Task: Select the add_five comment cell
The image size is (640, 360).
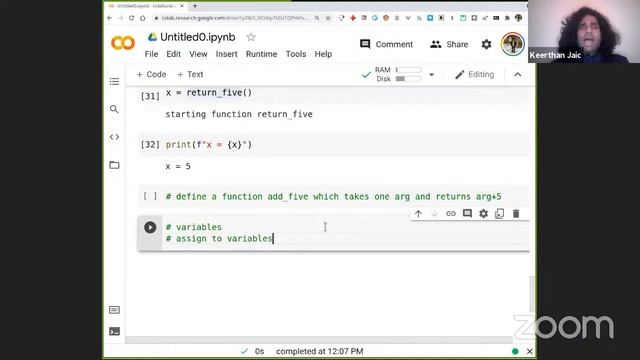Action: click(333, 197)
